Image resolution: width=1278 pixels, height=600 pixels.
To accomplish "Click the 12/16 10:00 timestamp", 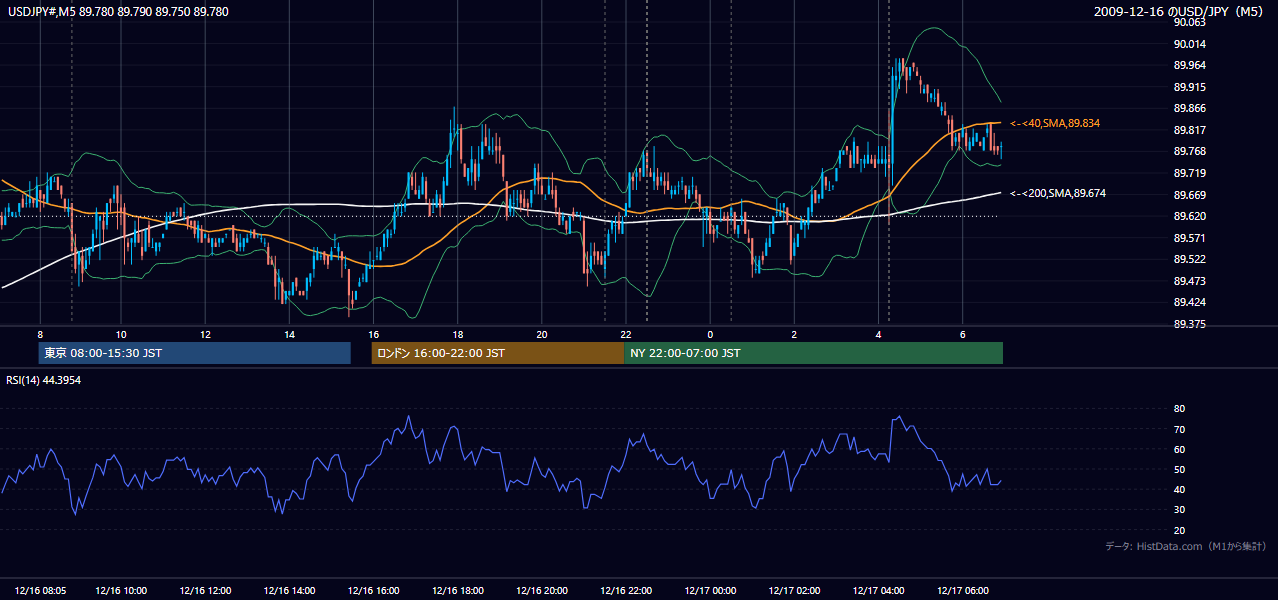I will [121, 591].
